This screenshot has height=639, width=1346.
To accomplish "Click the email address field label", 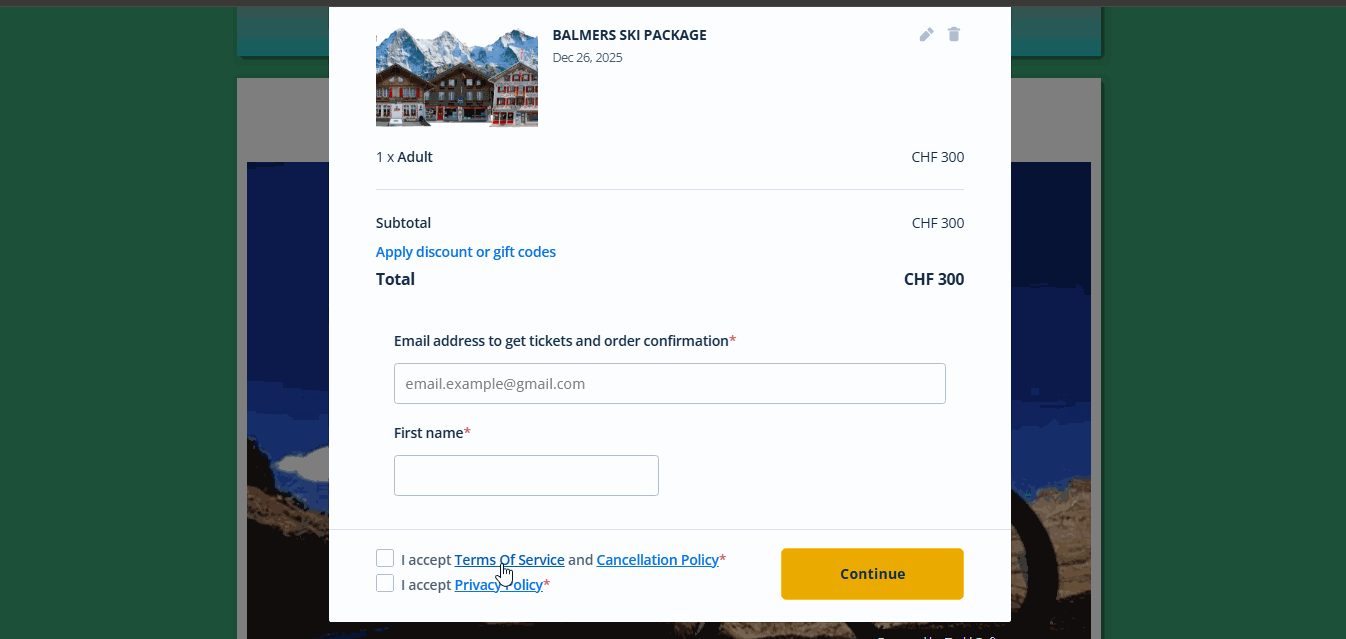I will tap(561, 341).
